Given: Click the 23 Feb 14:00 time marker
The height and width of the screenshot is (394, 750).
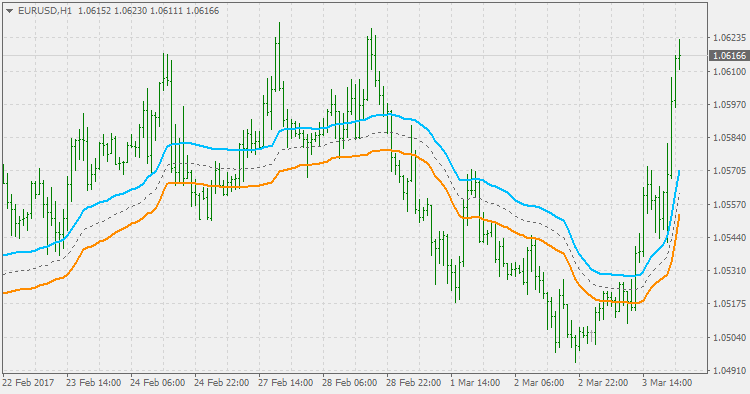Looking at the screenshot, I should (x=93, y=383).
